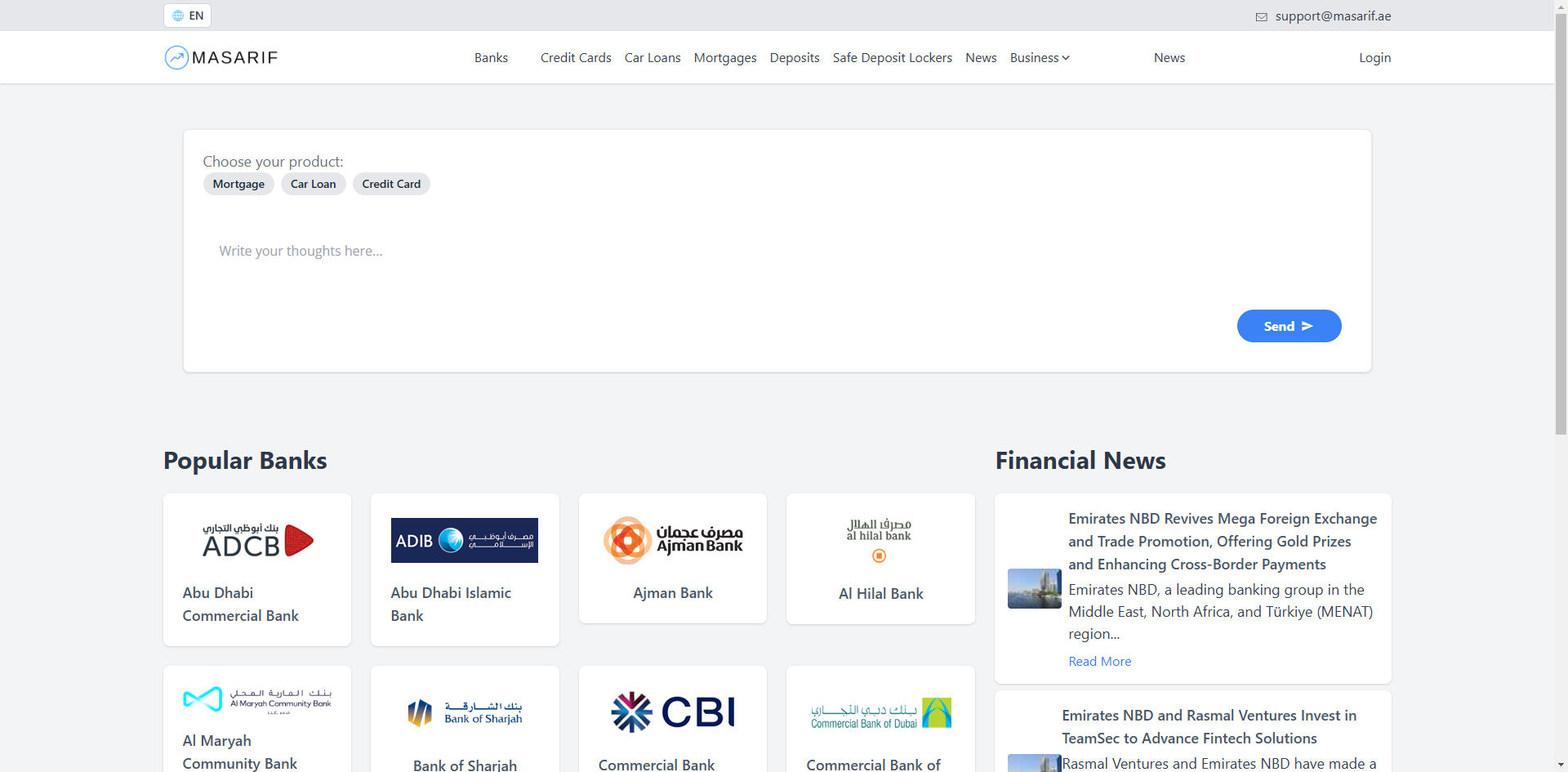Go to Safe Deposit Lockers page
Screen dimensions: 1568x772
pyautogui.click(x=892, y=57)
